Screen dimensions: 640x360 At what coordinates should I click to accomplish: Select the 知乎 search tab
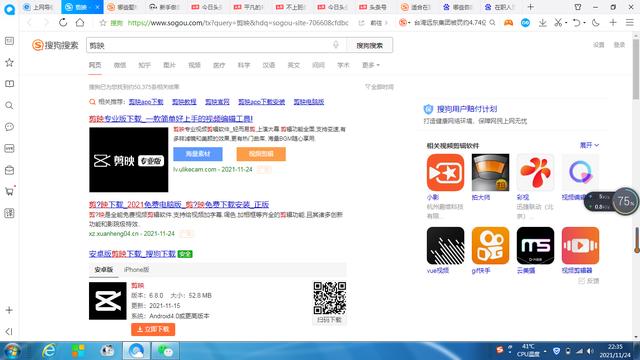[144, 65]
